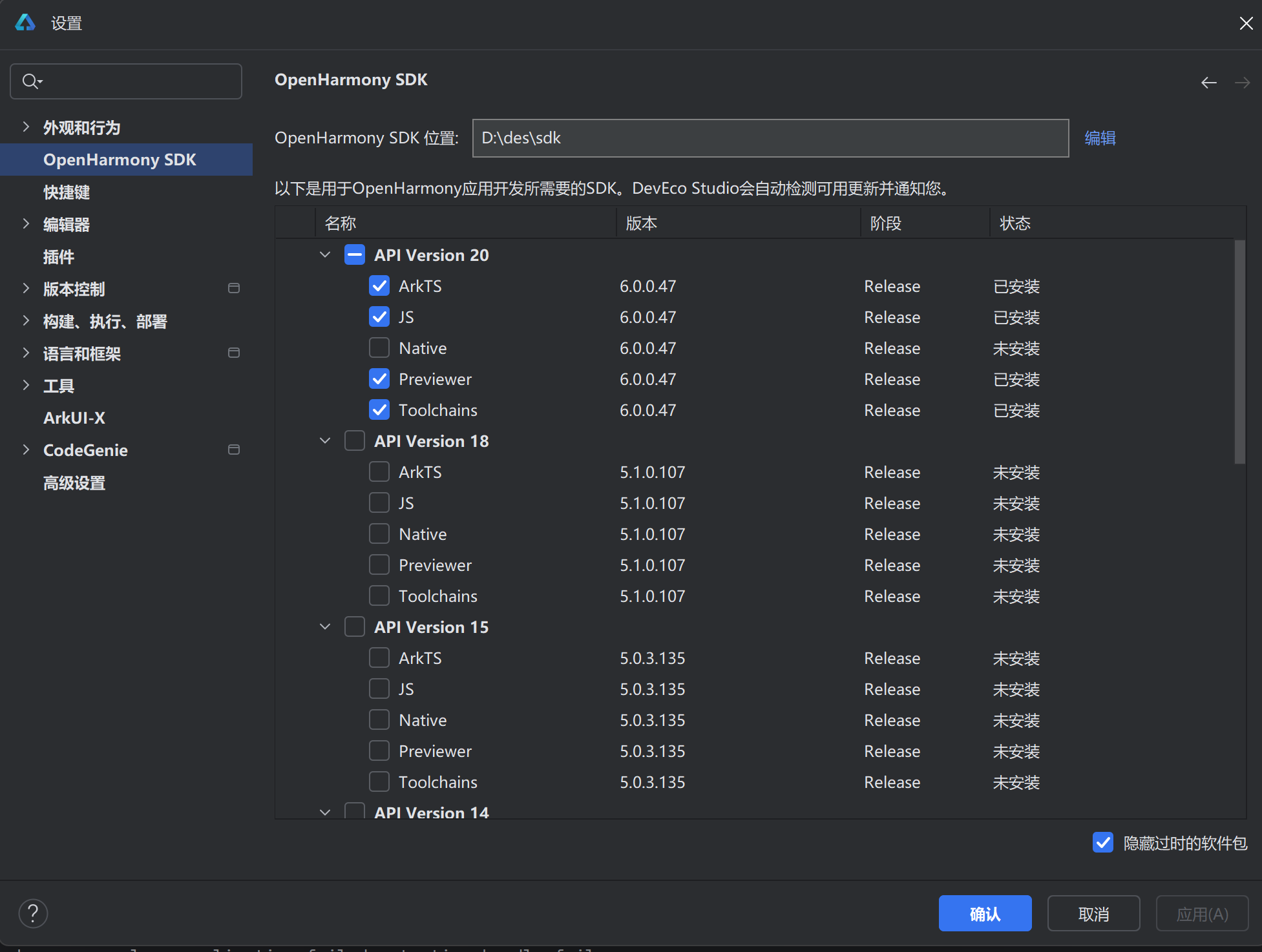
Task: Click the OpenHarmony SDK location field
Action: (x=770, y=138)
